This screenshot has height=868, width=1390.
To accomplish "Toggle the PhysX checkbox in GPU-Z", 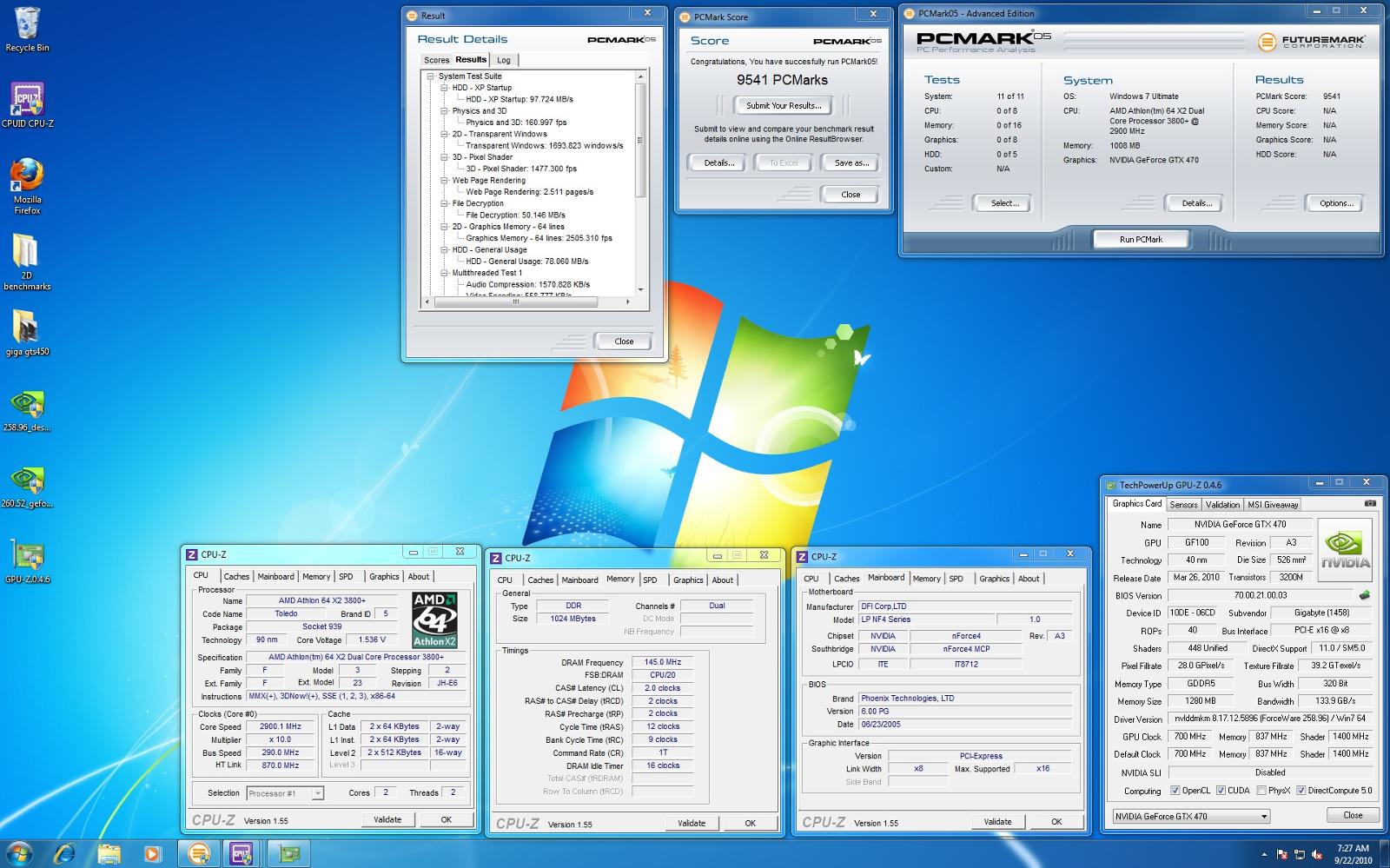I will (1261, 791).
